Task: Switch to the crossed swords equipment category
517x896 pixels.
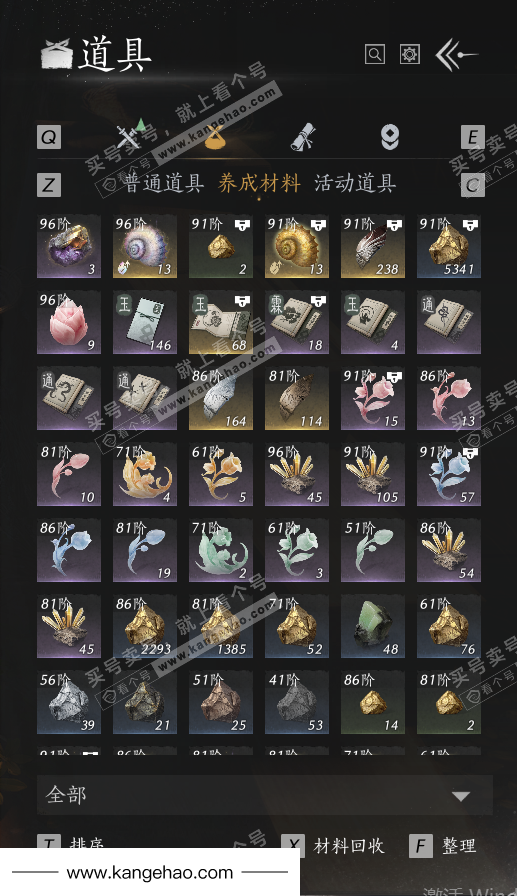Action: tap(131, 135)
